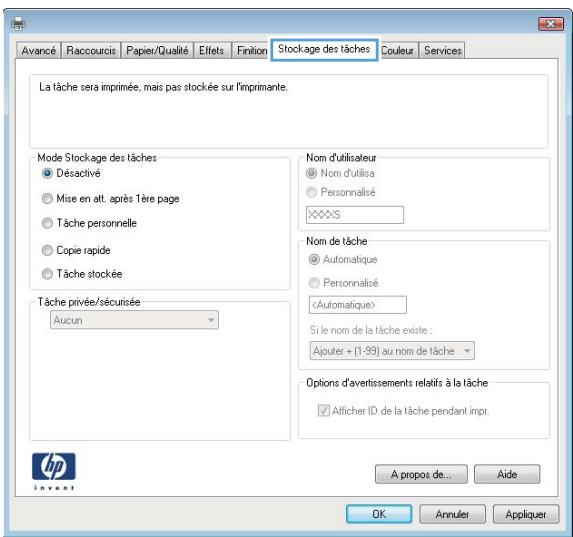
Task: Open help with the Aide button
Action: 507,474
